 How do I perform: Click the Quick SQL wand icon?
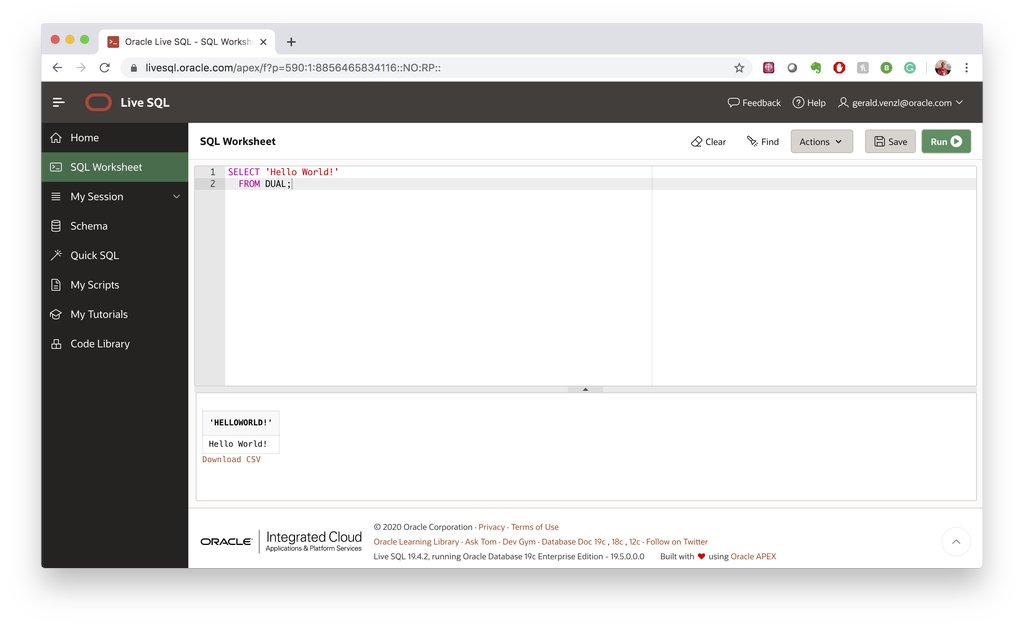tap(56, 255)
